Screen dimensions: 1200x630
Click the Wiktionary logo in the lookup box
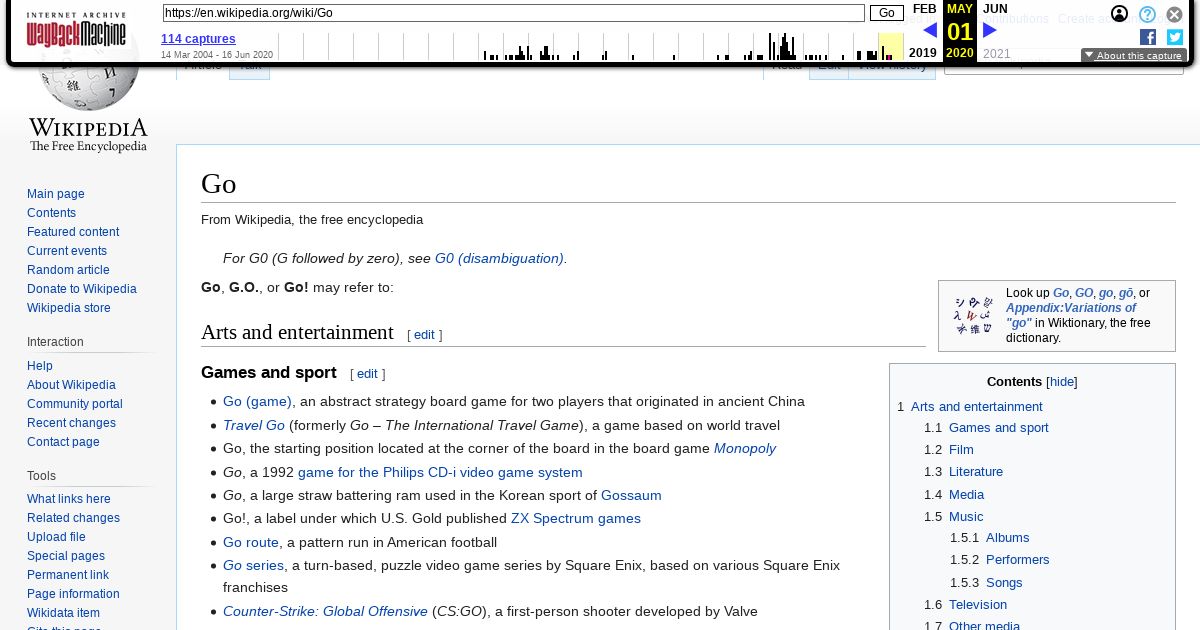pyautogui.click(x=974, y=315)
